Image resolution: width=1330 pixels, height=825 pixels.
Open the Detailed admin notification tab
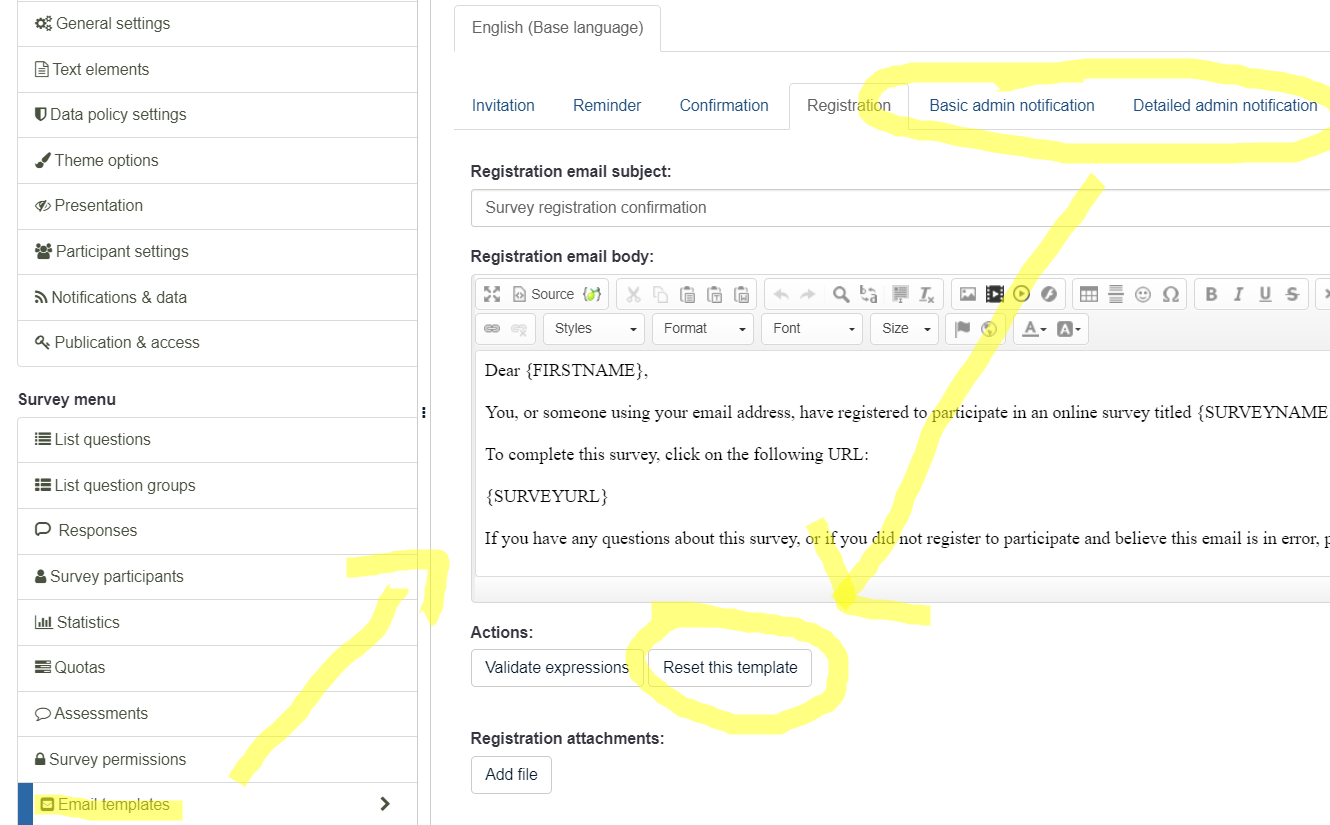click(x=1225, y=105)
